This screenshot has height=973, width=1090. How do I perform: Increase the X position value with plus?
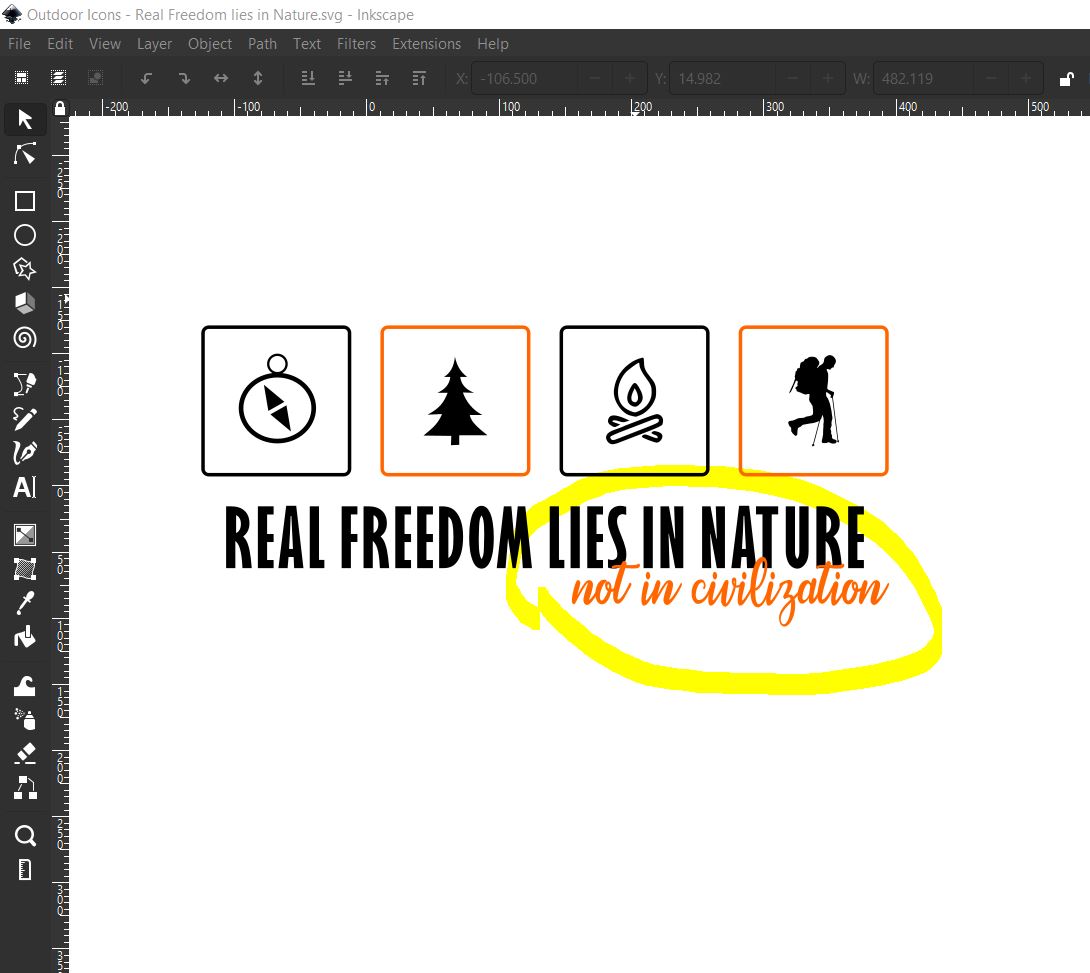(630, 79)
